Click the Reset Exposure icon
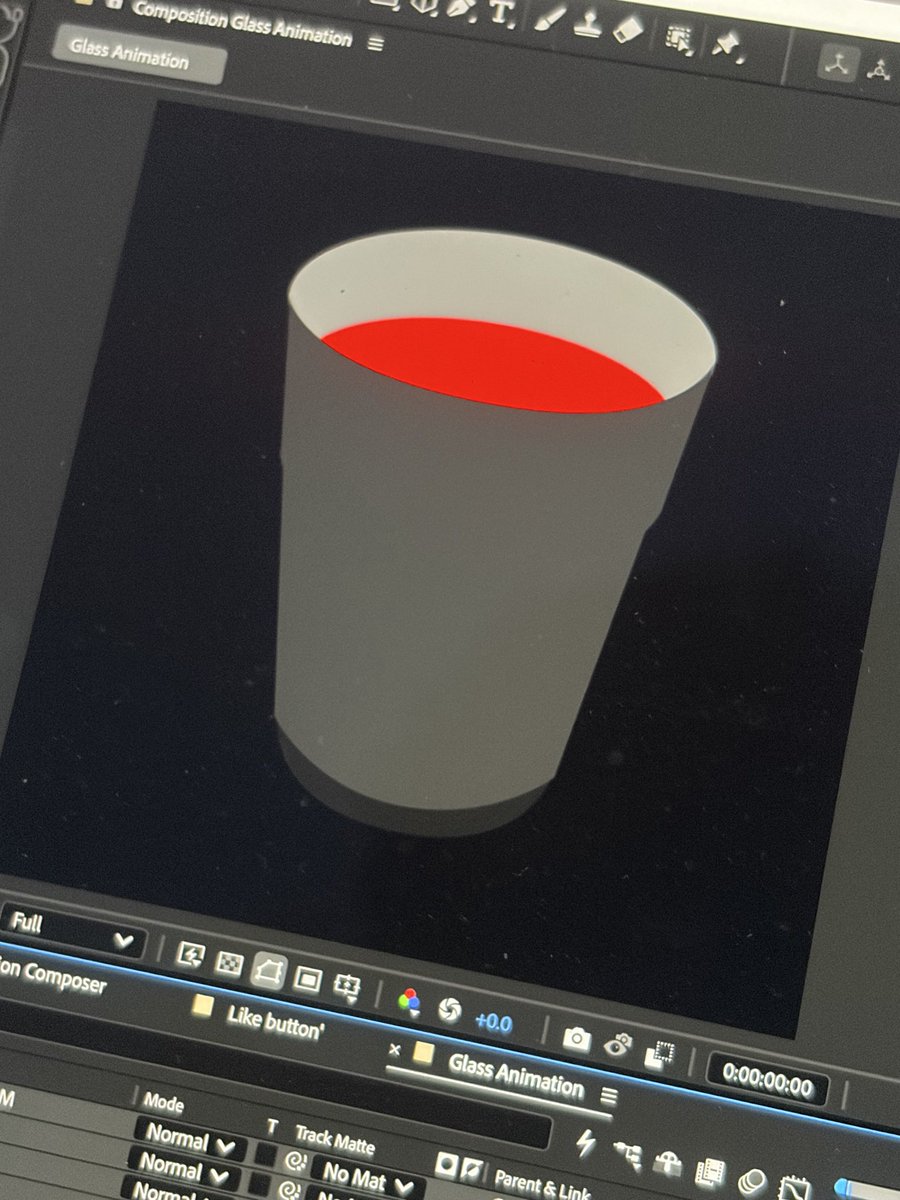This screenshot has width=900, height=1200. tap(450, 1011)
